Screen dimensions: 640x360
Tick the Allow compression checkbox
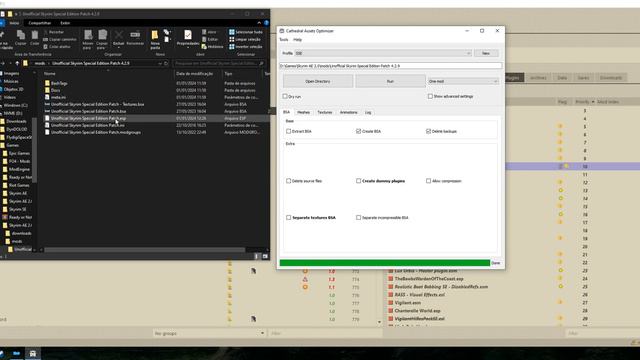(x=428, y=180)
